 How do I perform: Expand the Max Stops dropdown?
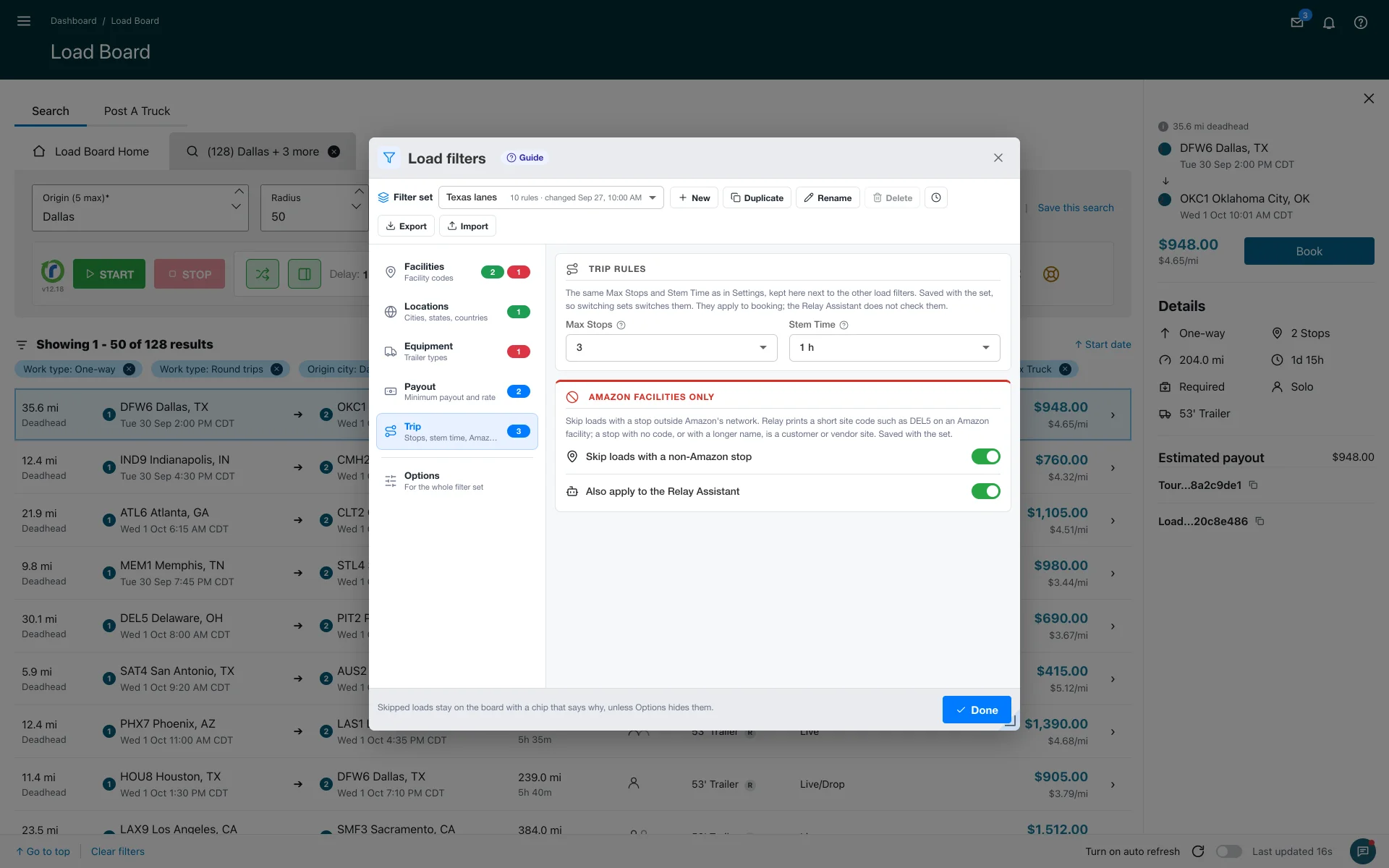[x=671, y=348]
